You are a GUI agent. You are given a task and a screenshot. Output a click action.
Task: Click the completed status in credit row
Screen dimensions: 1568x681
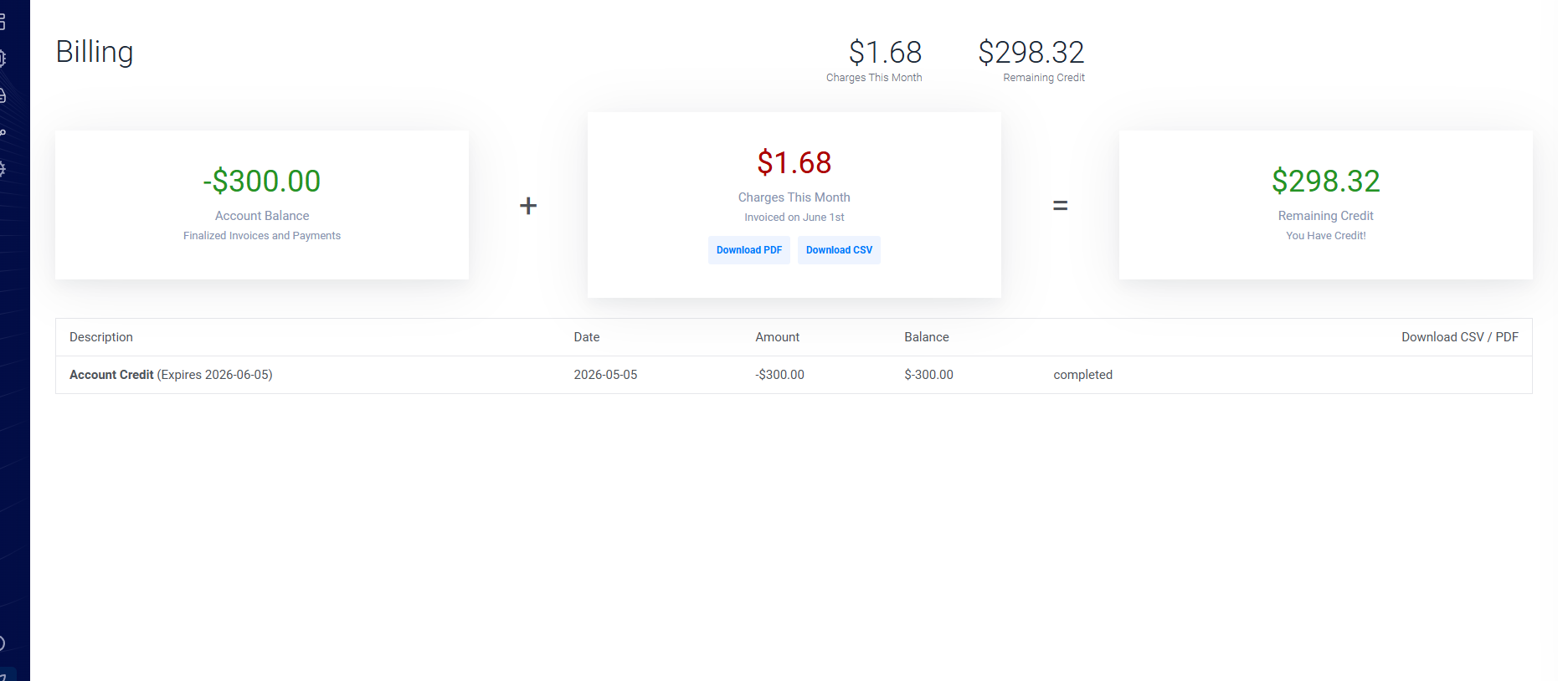pyautogui.click(x=1083, y=375)
